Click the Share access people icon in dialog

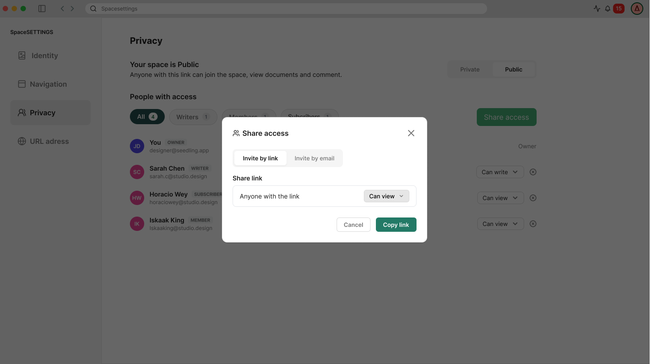[236, 133]
